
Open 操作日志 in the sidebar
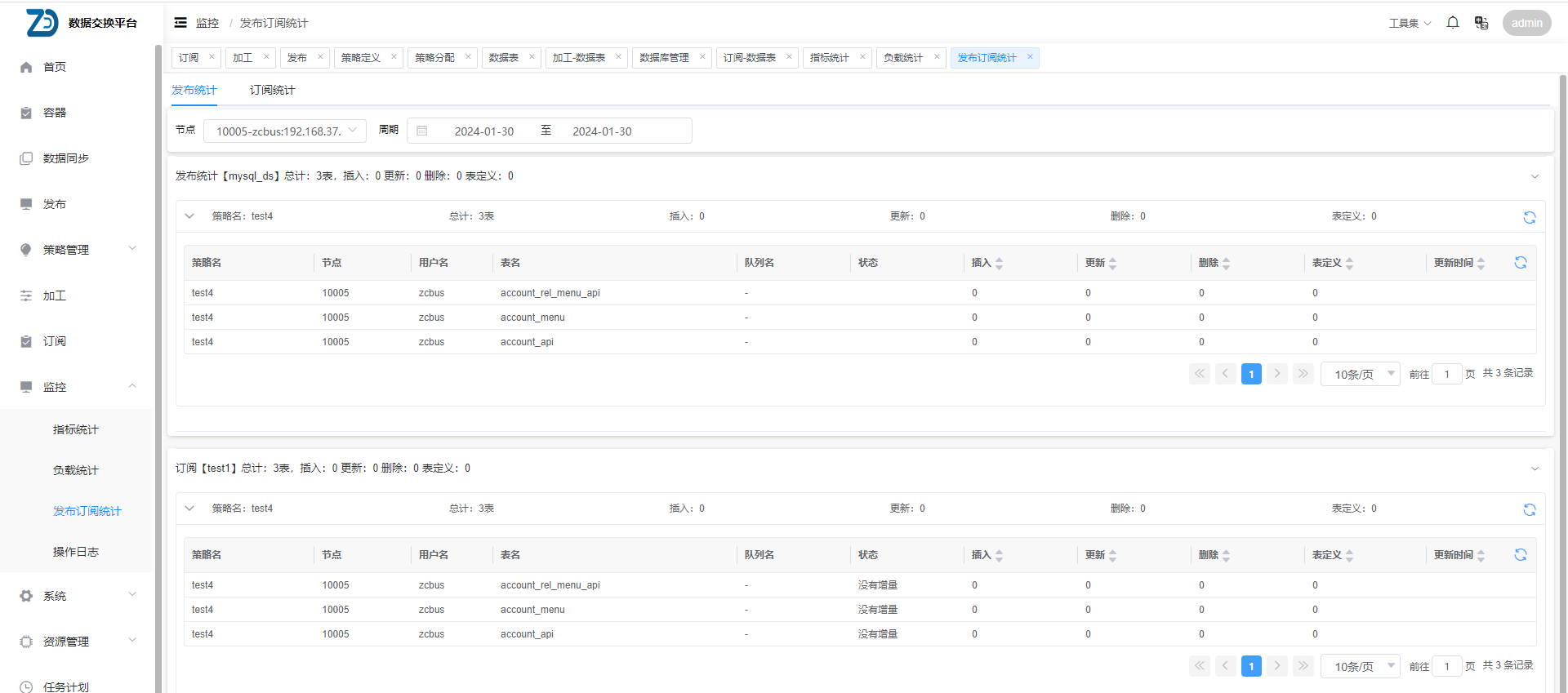(76, 552)
